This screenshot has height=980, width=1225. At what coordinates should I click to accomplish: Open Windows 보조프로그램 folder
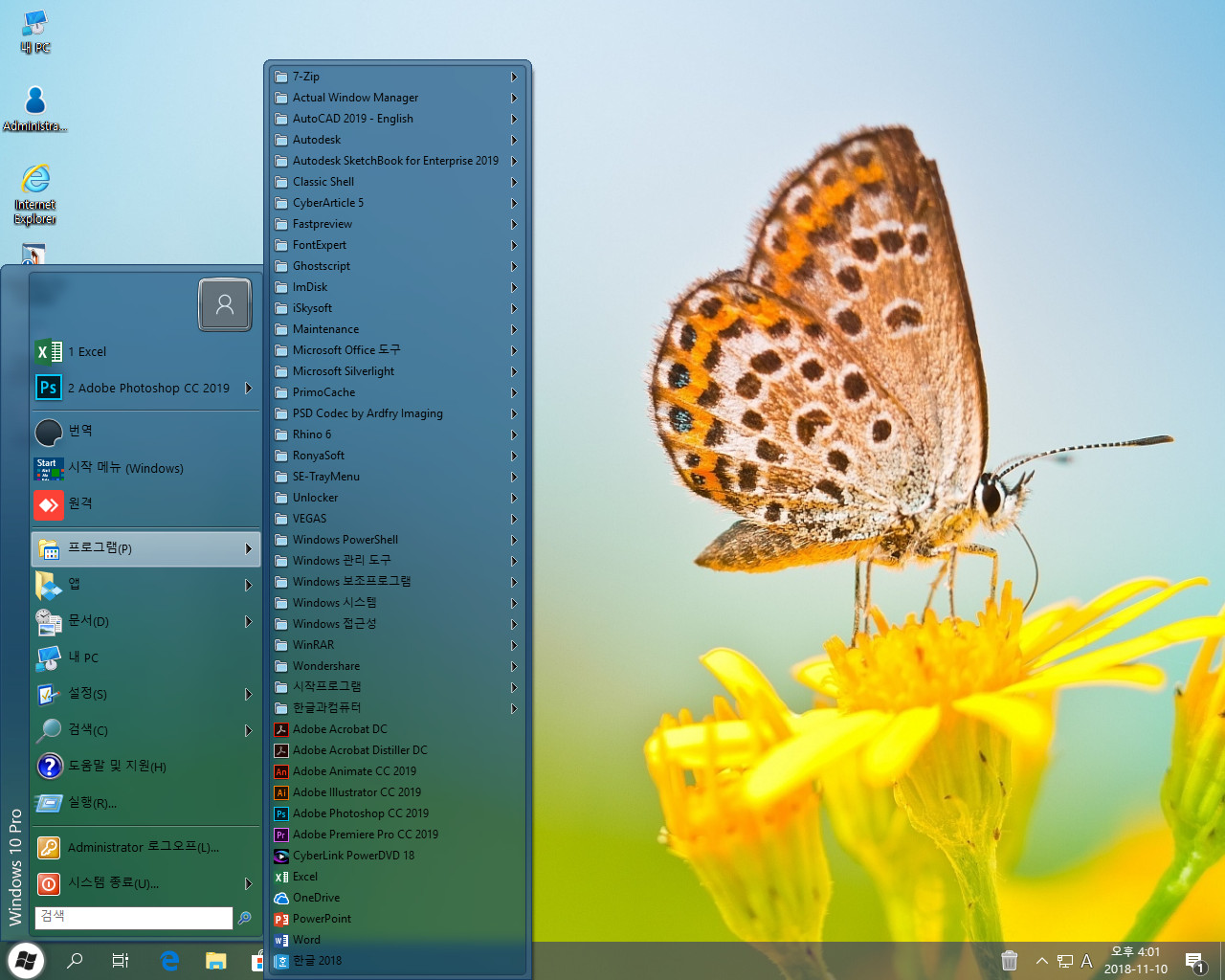coord(396,582)
